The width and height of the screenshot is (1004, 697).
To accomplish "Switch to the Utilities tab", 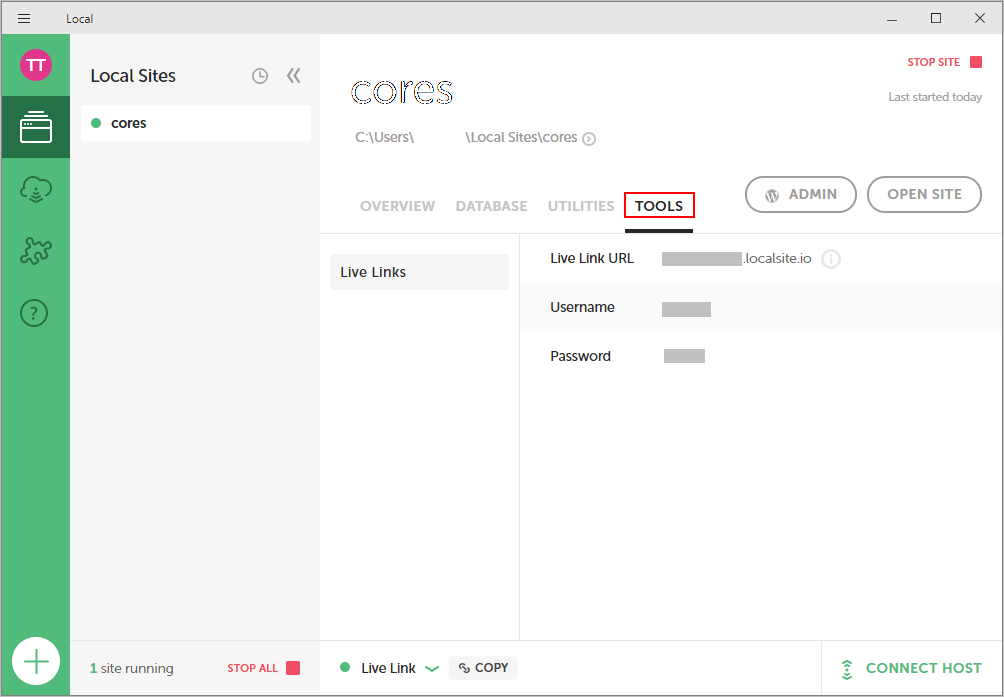I will tap(581, 206).
